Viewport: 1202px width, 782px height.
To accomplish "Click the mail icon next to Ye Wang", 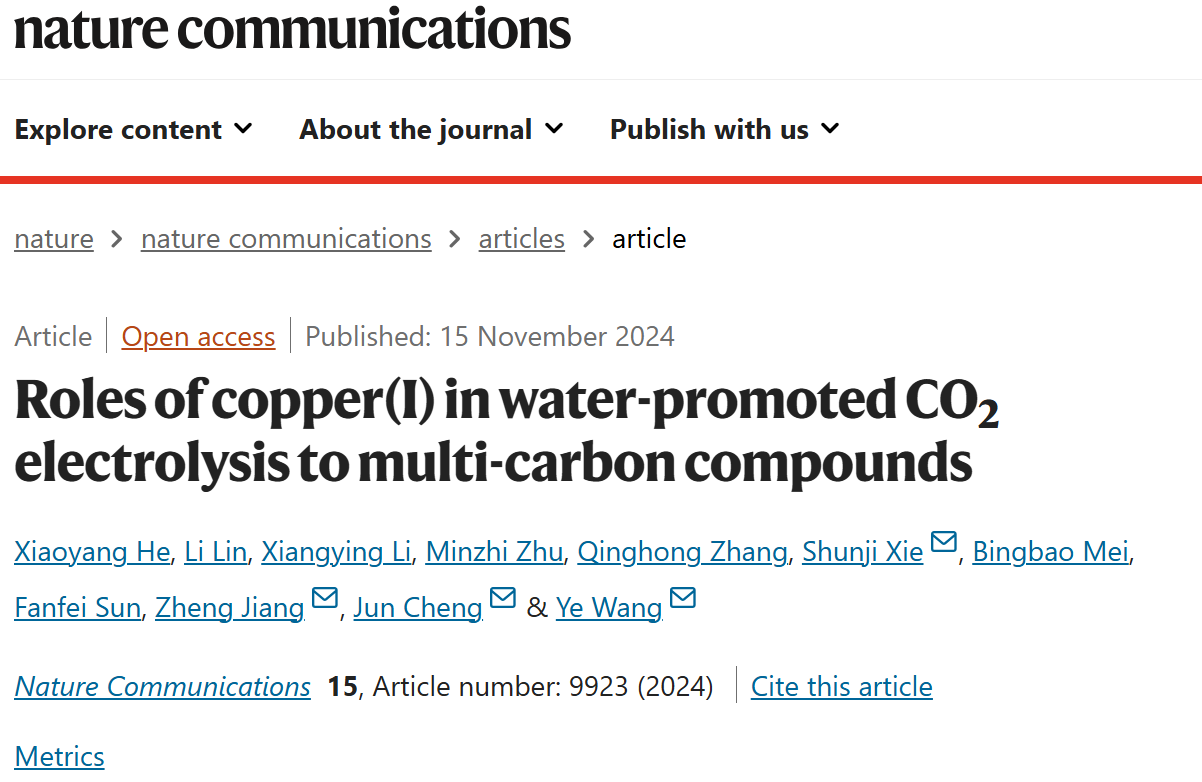I will (x=682, y=598).
